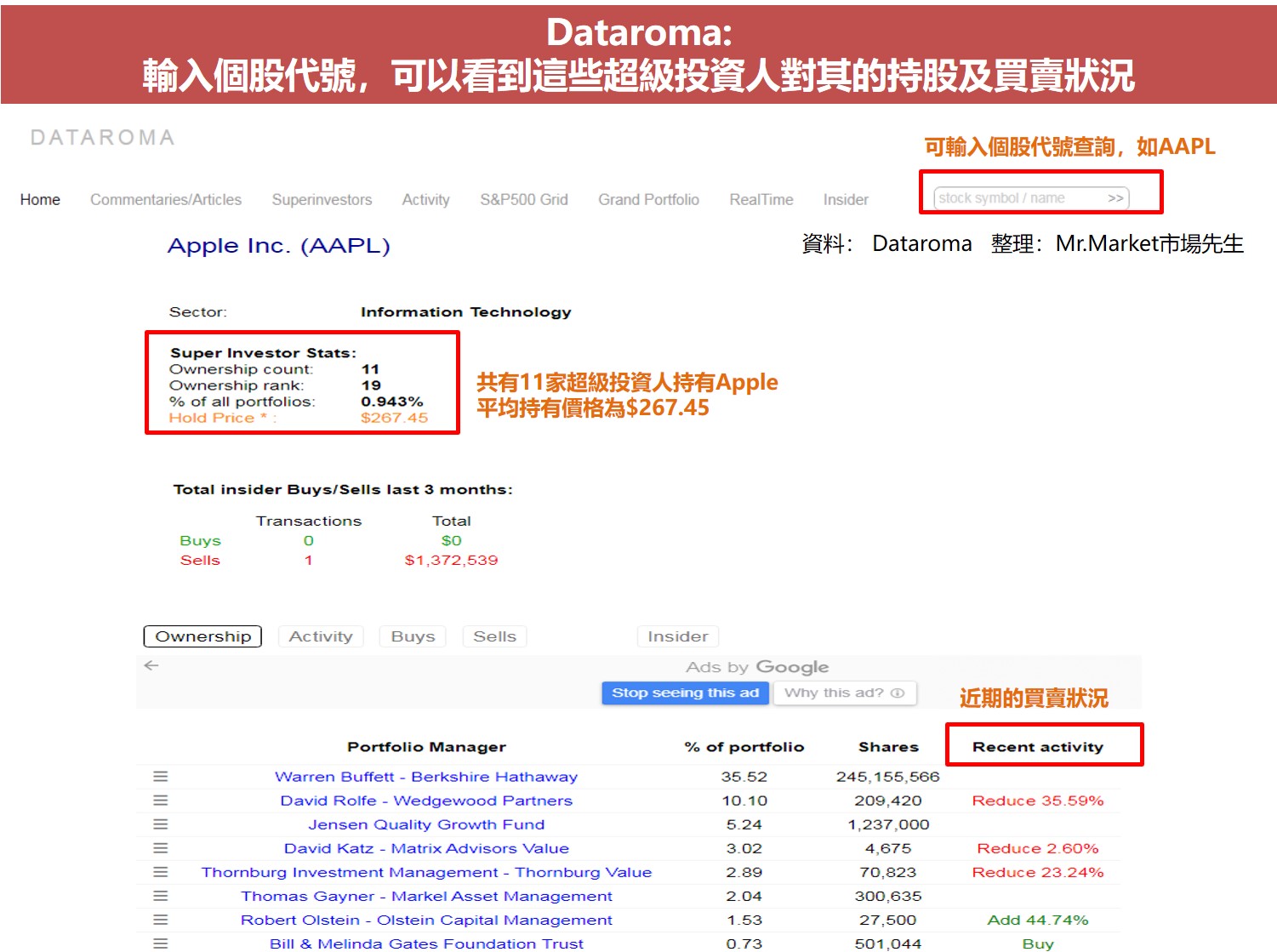Screen dimensions: 1277x952
Task: Open the RealTime page
Action: coord(761,200)
